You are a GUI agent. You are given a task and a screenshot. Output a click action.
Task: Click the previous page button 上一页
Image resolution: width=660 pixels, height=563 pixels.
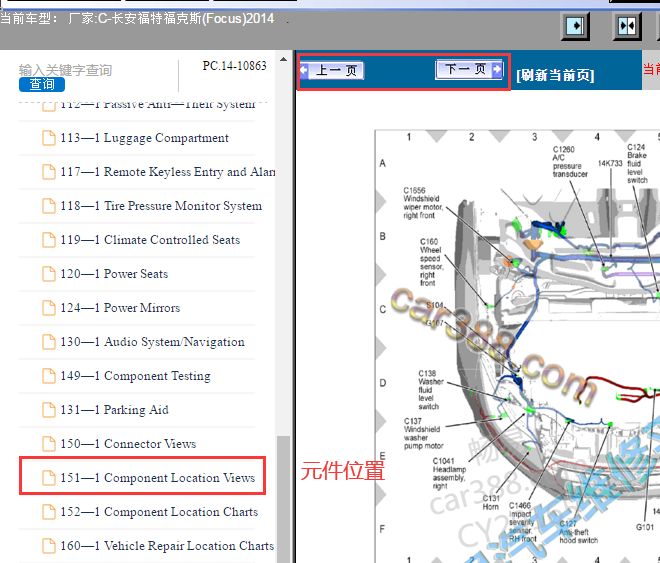point(332,70)
